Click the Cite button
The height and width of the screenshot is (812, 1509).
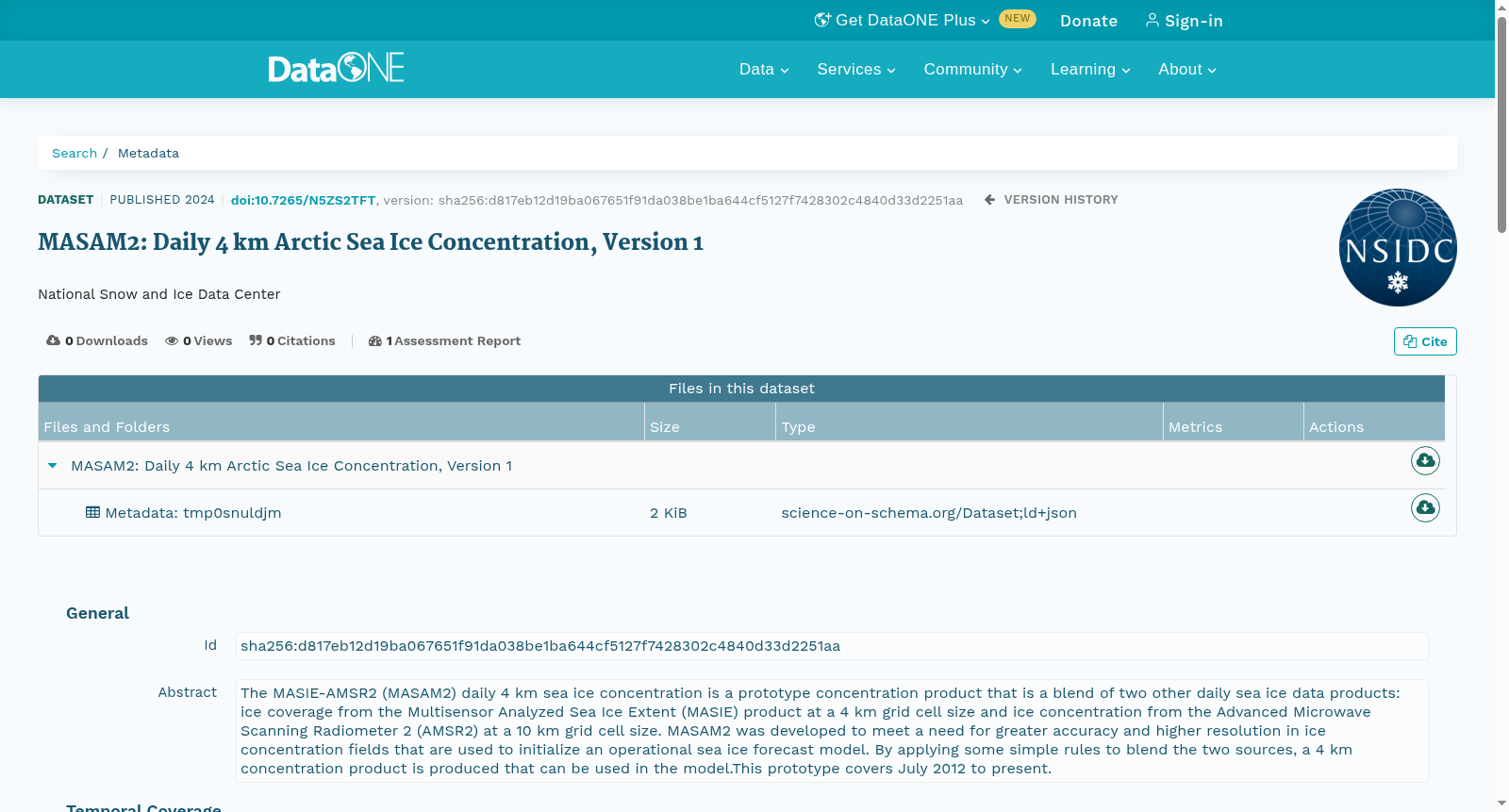coord(1425,341)
